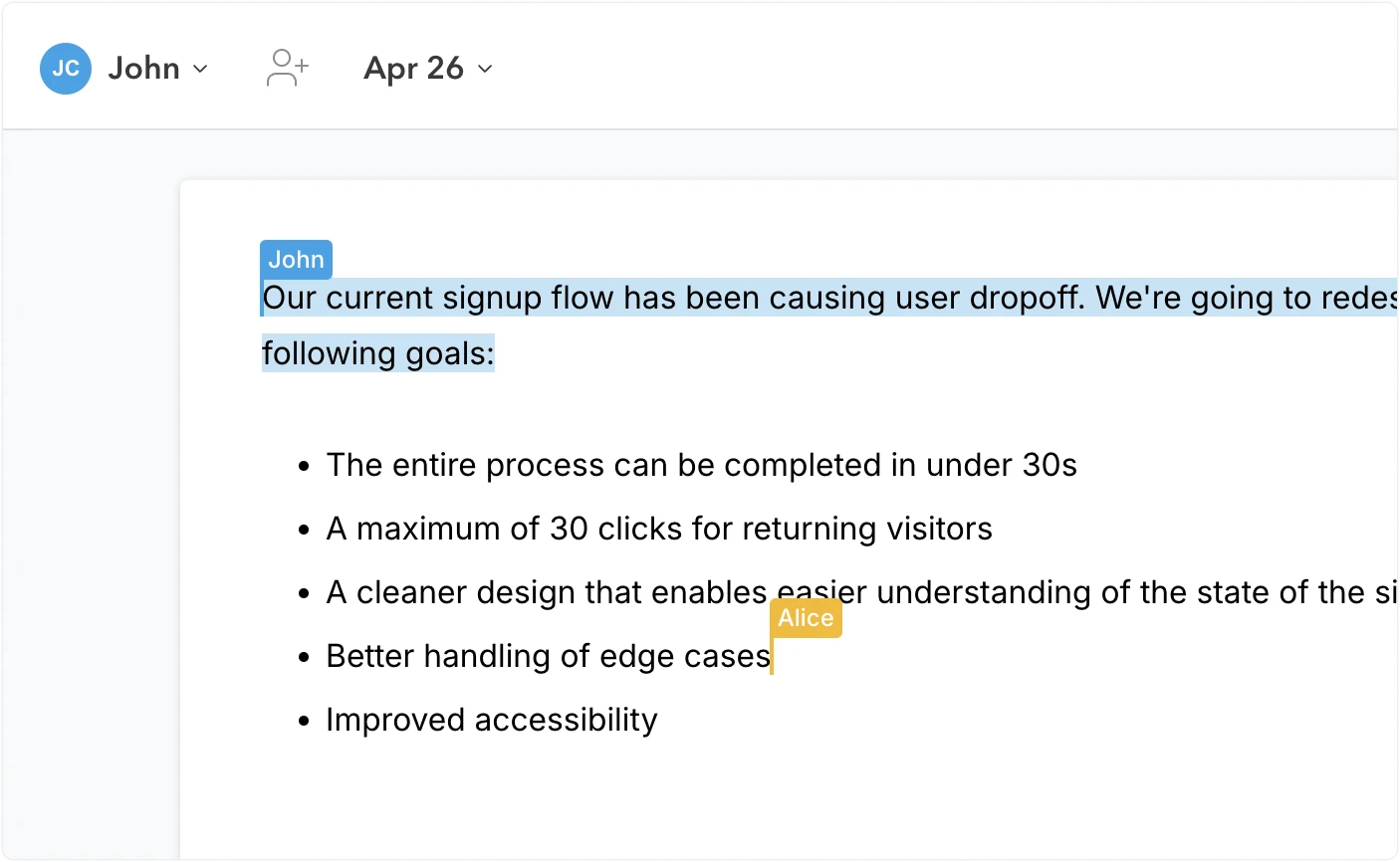This screenshot has height=862, width=1400.
Task: Click the yellow Alice cursor label
Action: pos(806,618)
